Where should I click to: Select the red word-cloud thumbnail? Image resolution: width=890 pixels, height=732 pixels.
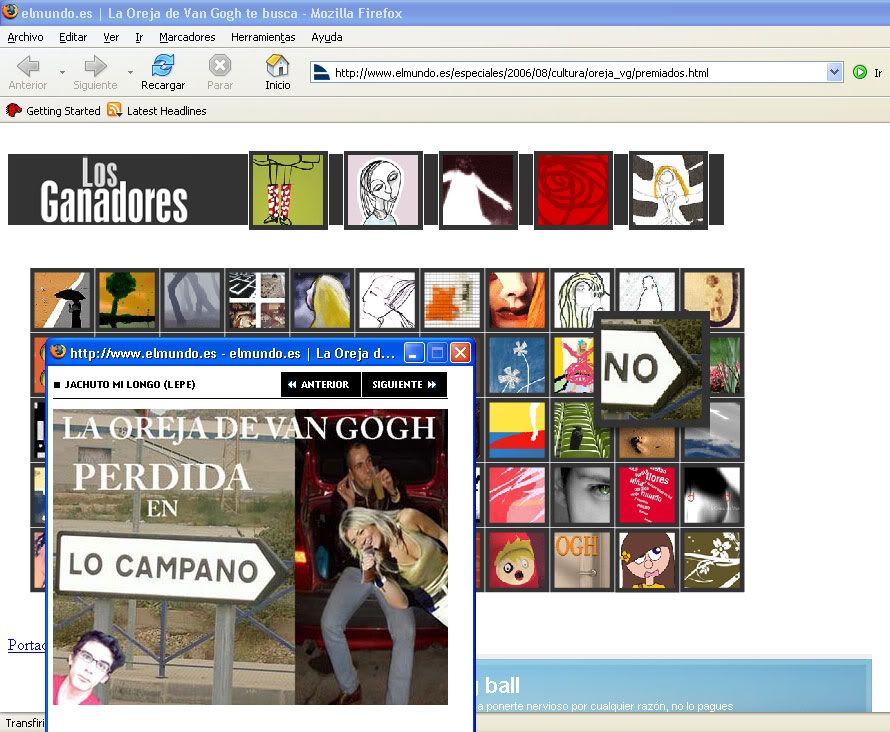point(647,495)
